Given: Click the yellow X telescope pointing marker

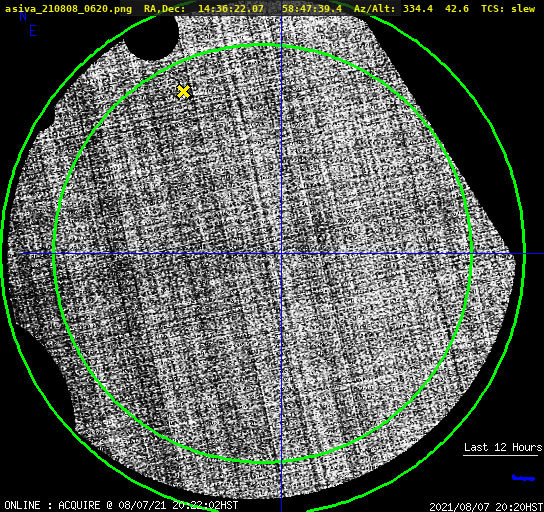Looking at the screenshot, I should 184,92.
